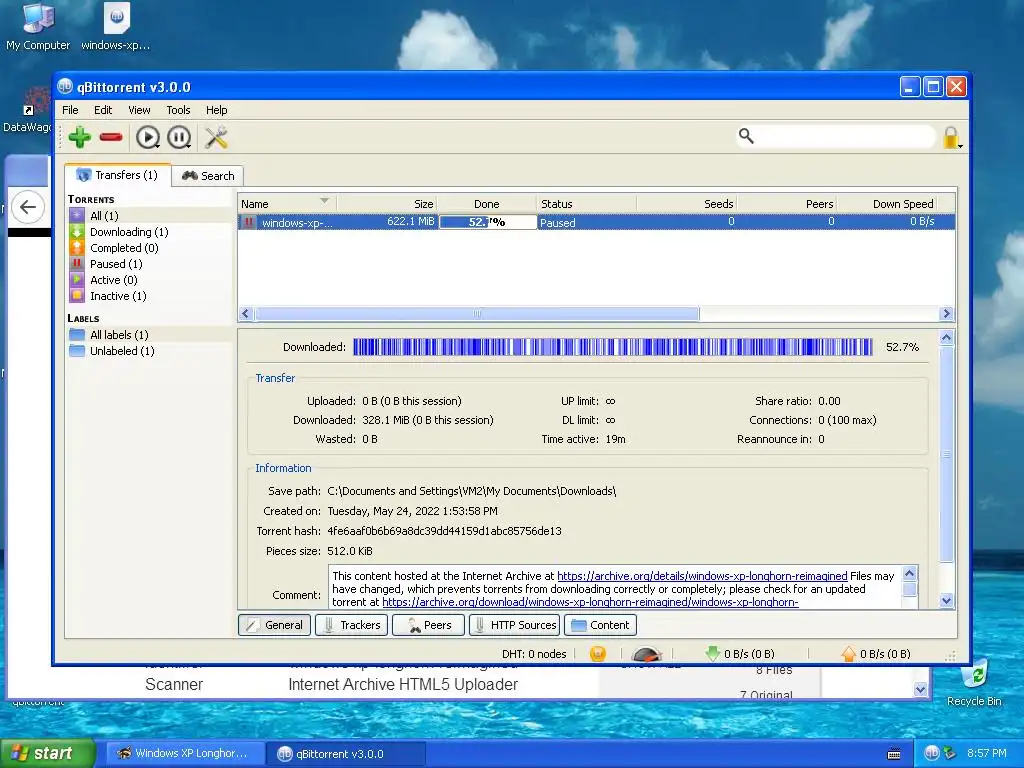The image size is (1024, 768).
Task: Sort by the Size column header
Action: [387, 204]
